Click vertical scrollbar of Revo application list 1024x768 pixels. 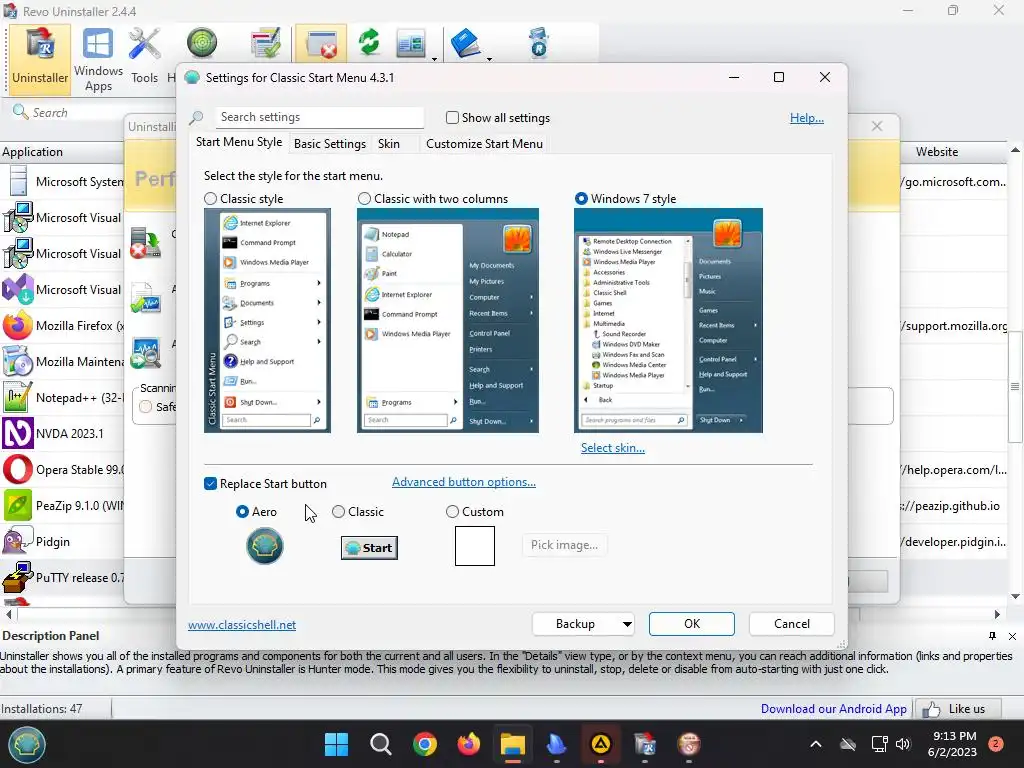[x=1015, y=387]
